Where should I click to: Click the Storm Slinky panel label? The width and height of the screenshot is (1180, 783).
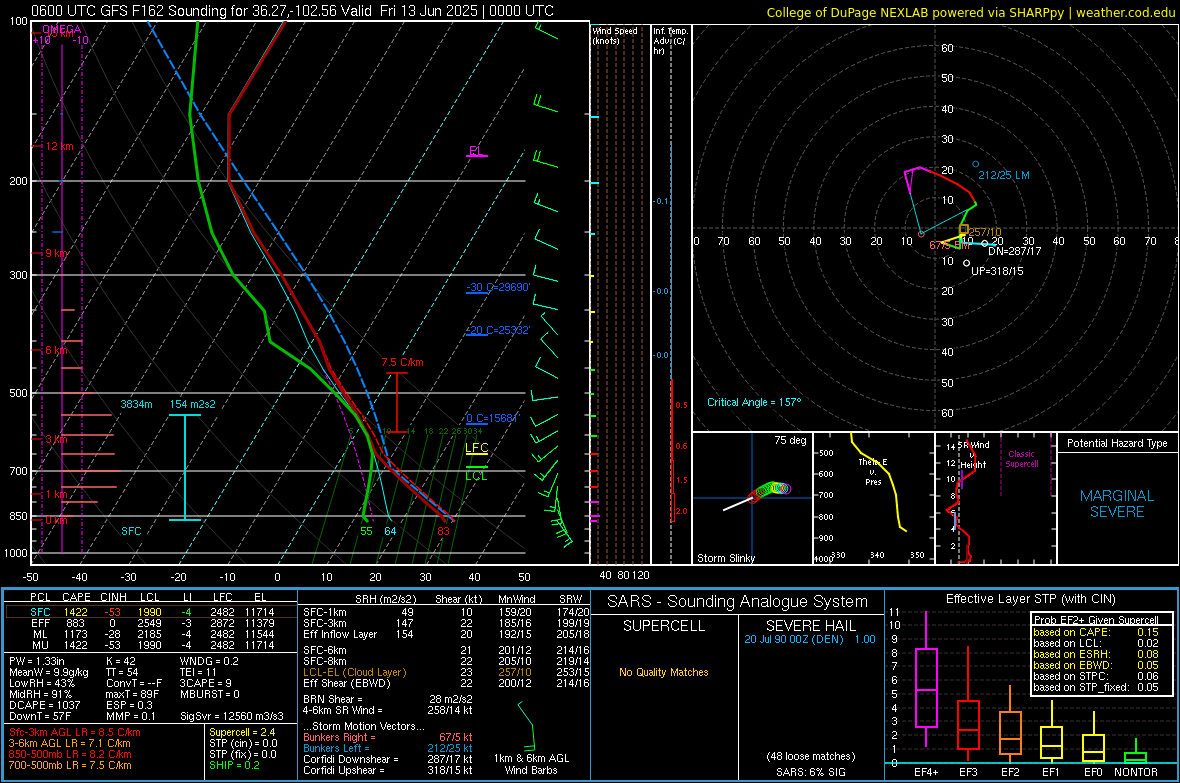tap(725, 558)
